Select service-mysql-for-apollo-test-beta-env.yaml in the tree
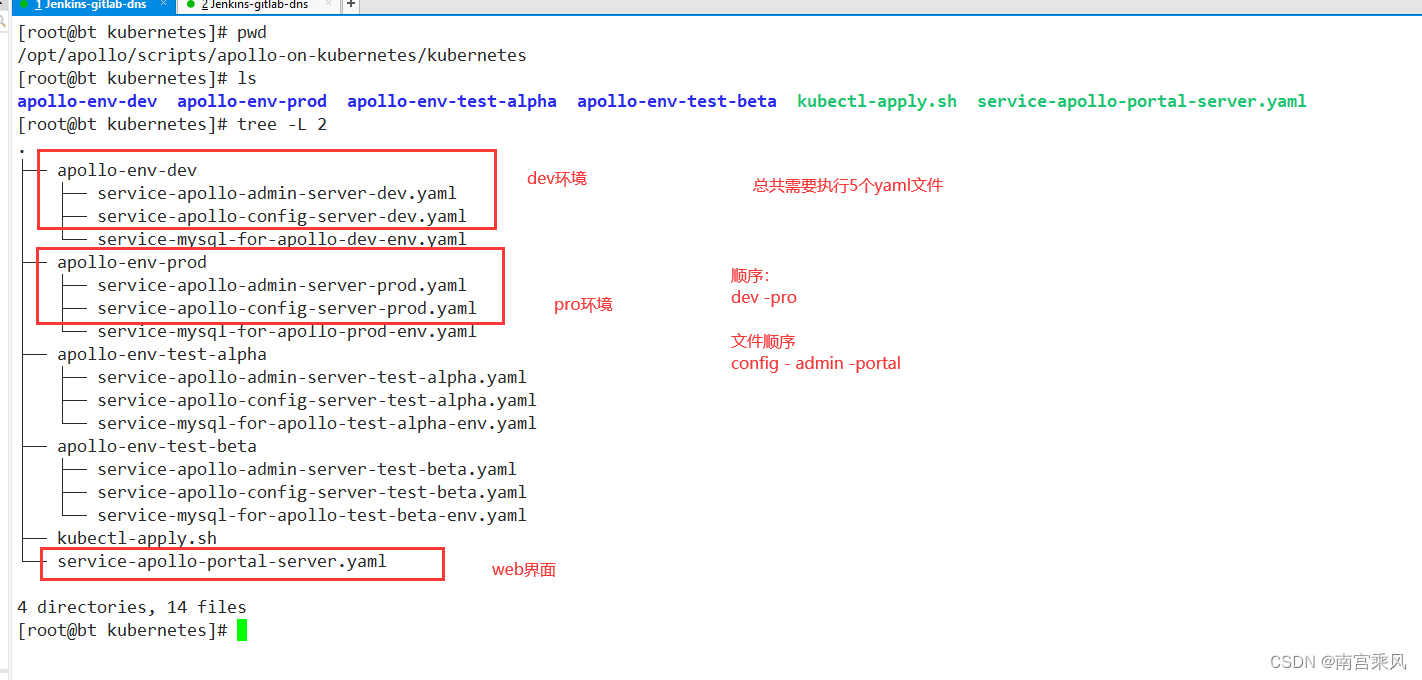Screen dimensions: 1422x680 (312, 515)
